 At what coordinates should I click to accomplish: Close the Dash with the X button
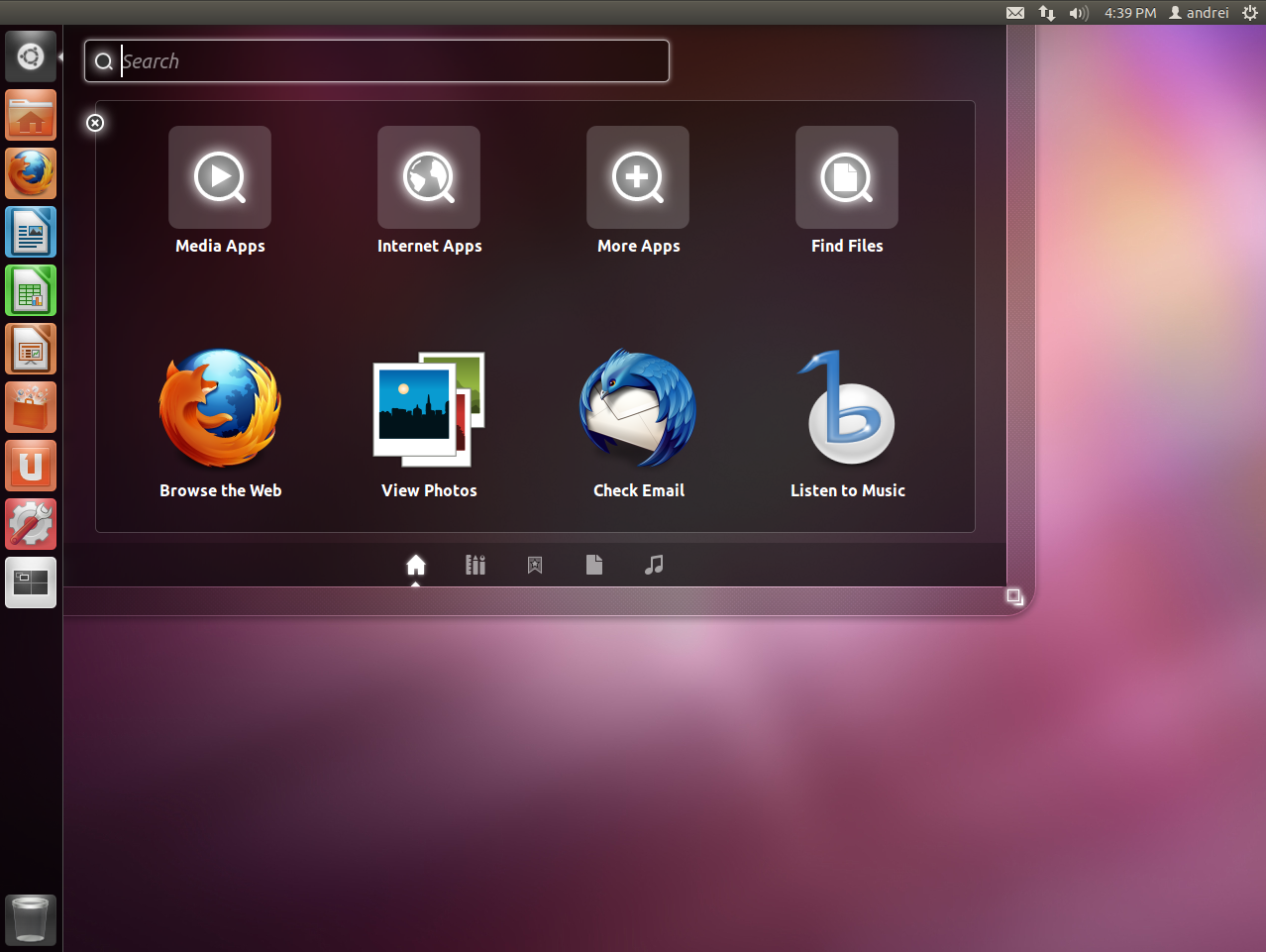(x=95, y=123)
